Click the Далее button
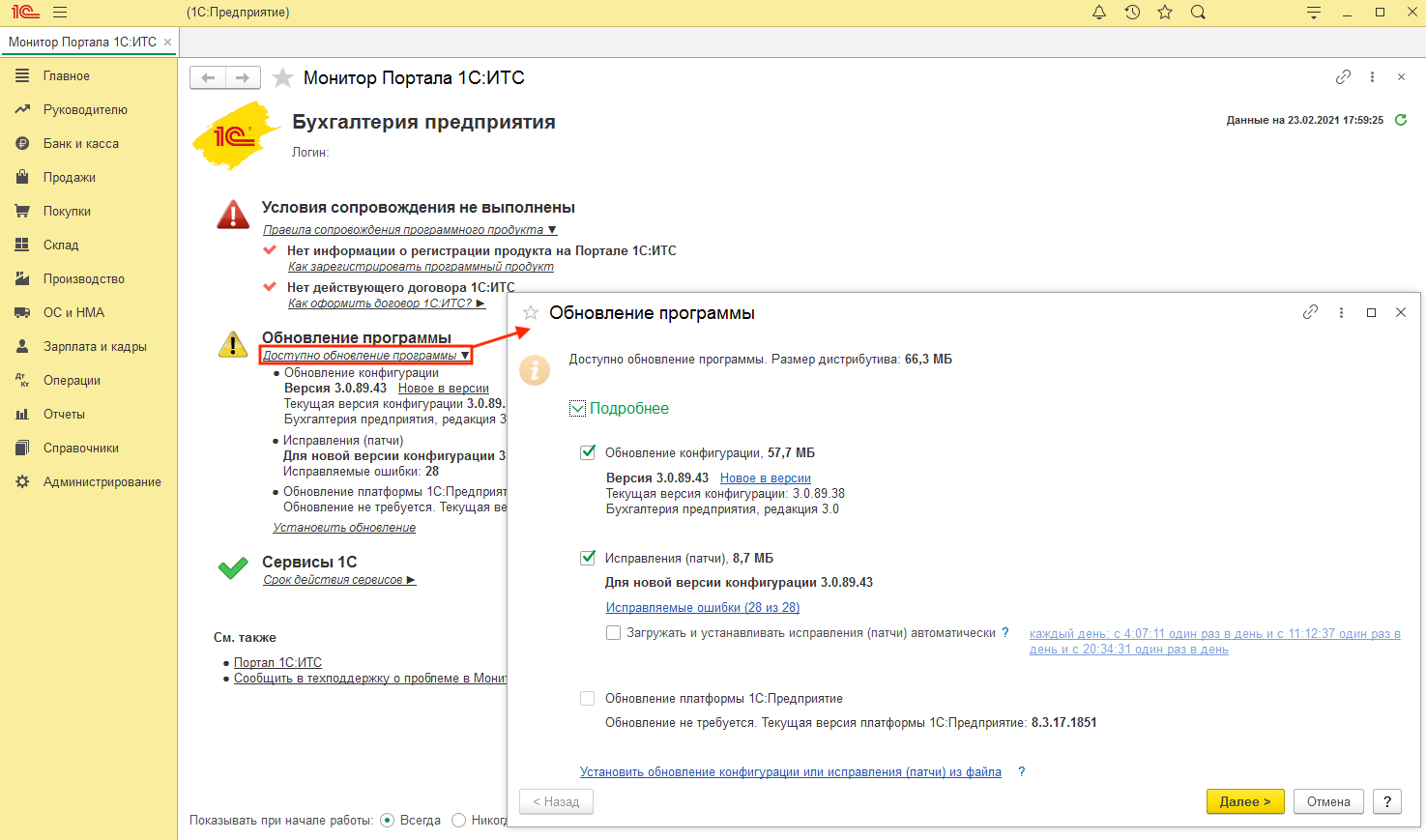The height and width of the screenshot is (840, 1426). point(1245,801)
